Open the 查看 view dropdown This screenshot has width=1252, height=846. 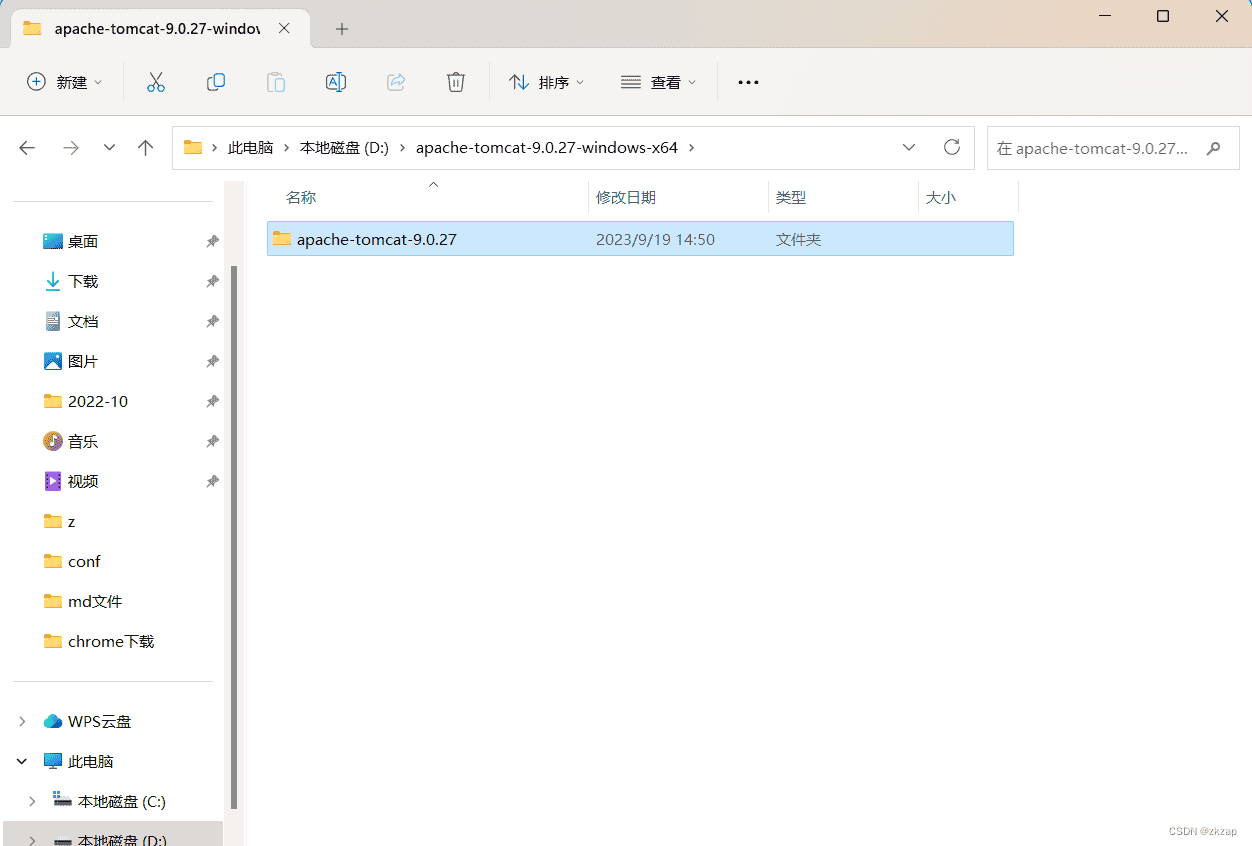coord(658,82)
